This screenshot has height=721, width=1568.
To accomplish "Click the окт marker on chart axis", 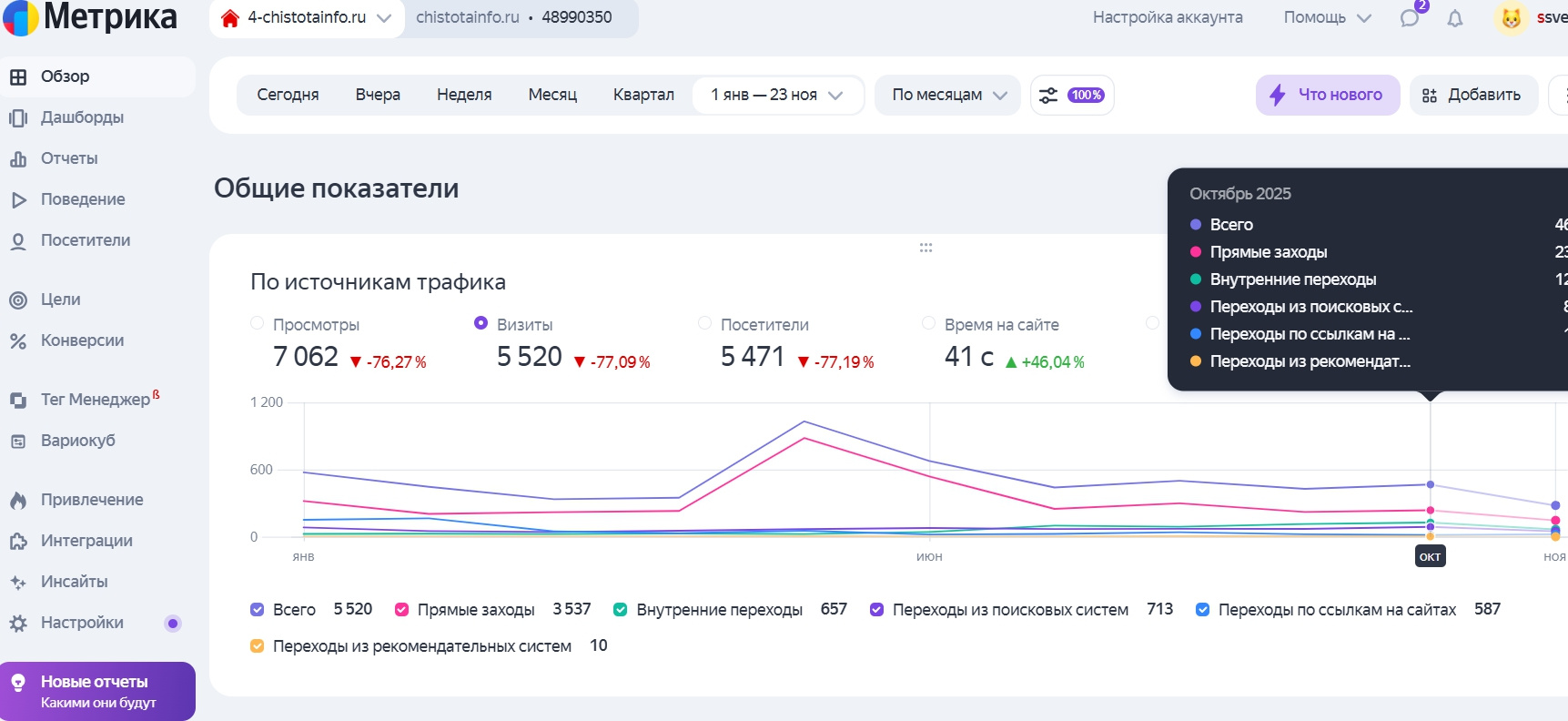I will (x=1430, y=556).
